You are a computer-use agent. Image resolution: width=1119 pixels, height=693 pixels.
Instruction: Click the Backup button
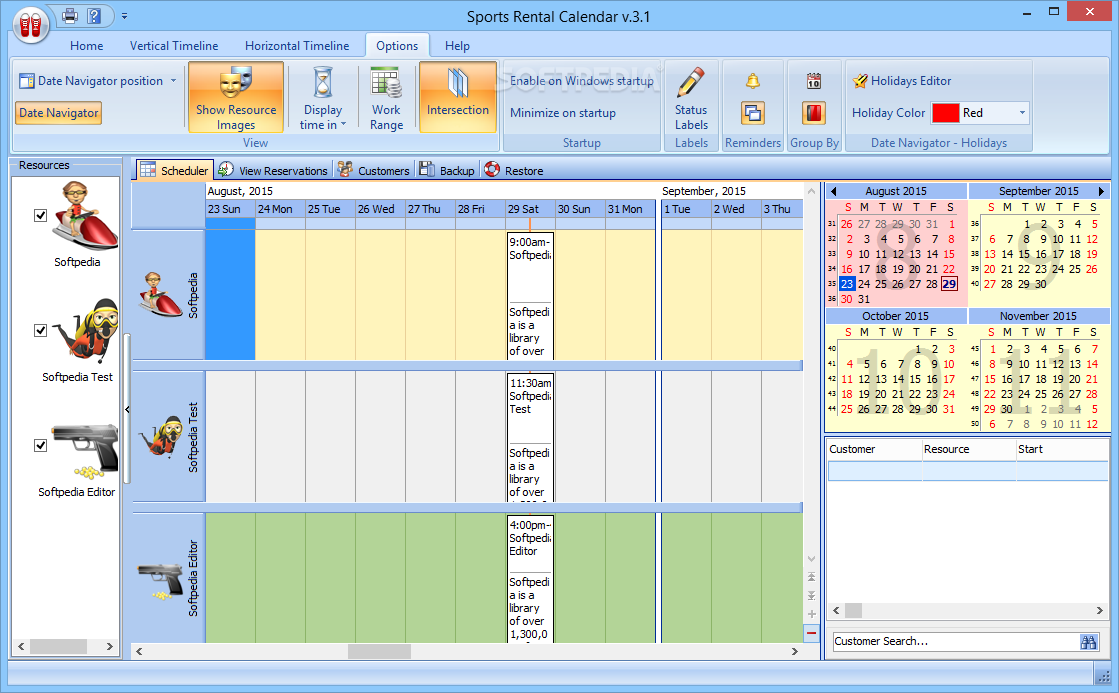447,171
